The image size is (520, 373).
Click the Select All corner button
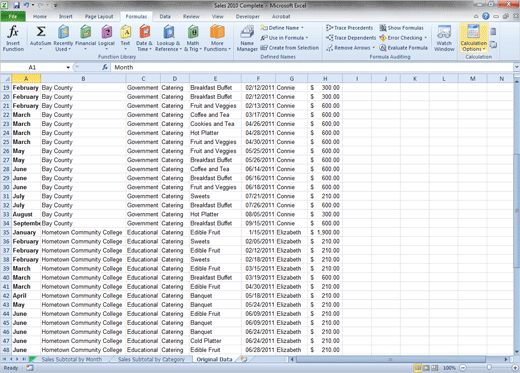pyautogui.click(x=6, y=79)
